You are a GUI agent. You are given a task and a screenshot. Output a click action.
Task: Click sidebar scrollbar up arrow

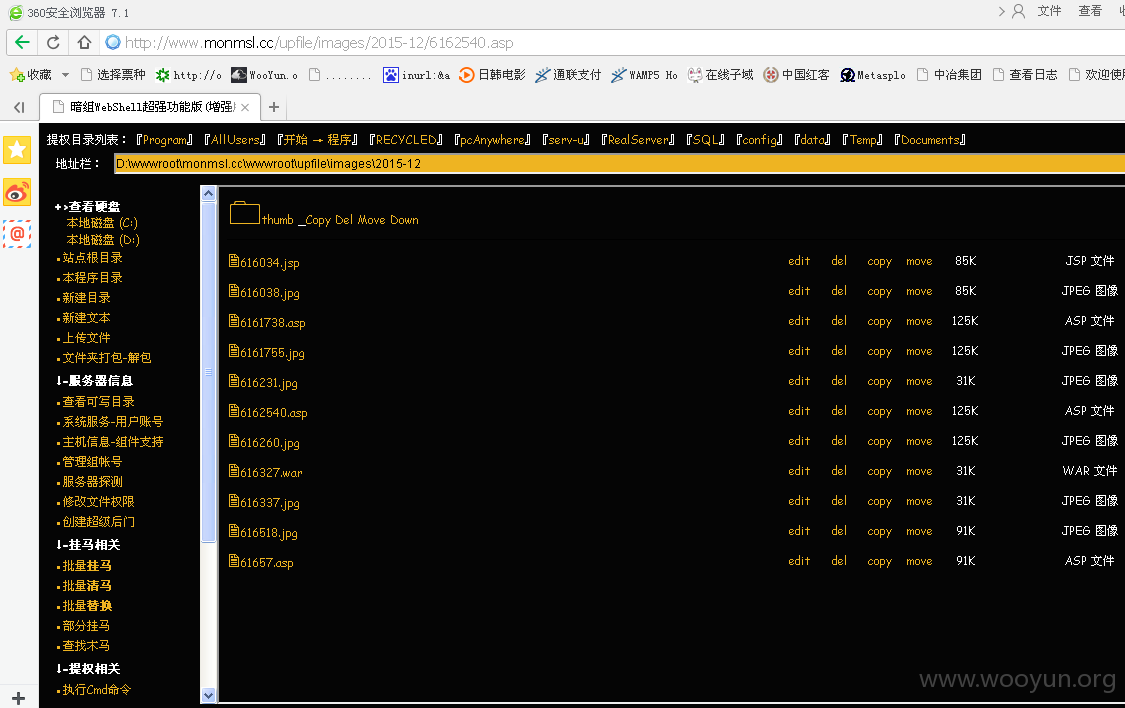pos(208,193)
